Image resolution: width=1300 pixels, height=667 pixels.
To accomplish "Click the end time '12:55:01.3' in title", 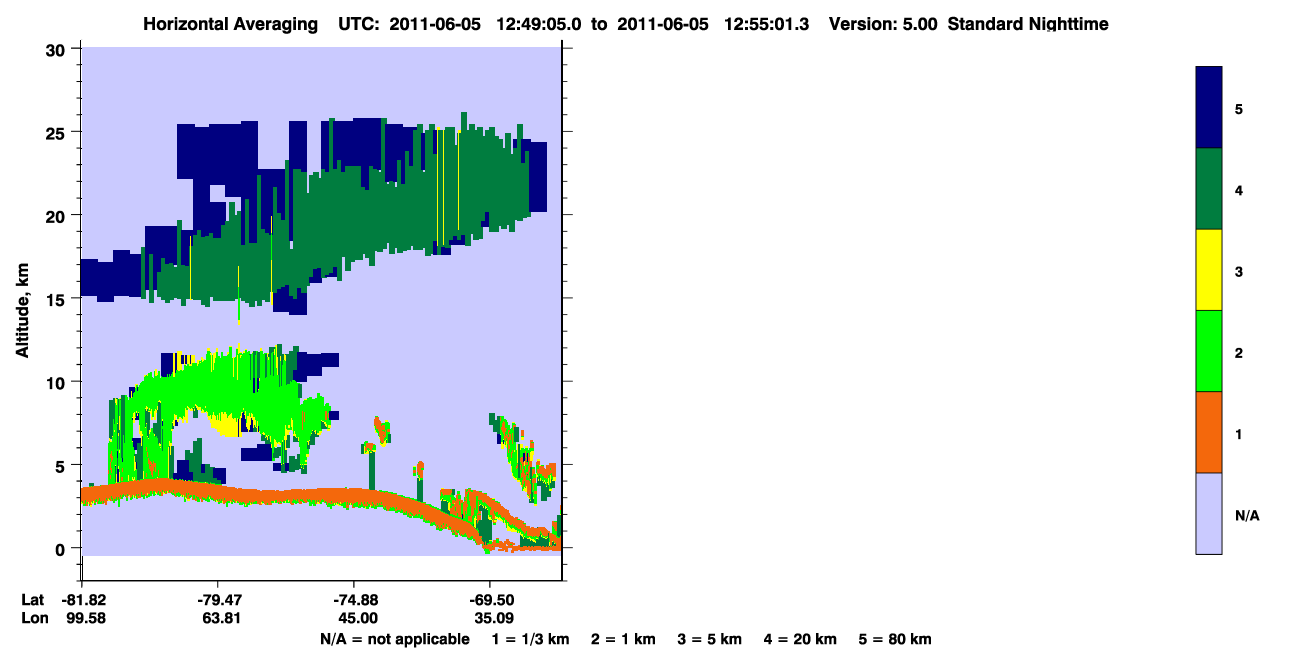I will pos(769,24).
